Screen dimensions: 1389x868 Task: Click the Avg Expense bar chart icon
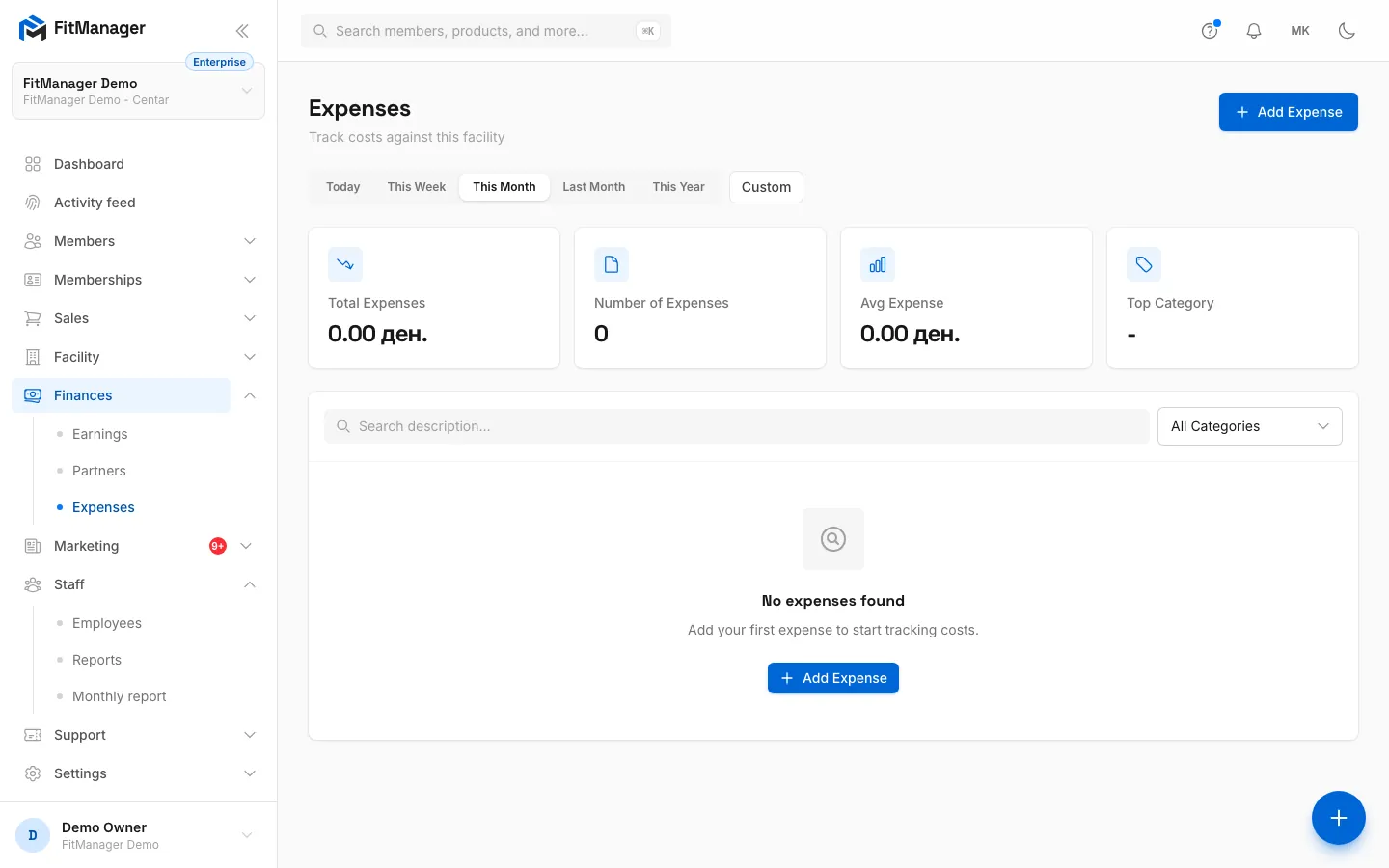[x=878, y=264]
